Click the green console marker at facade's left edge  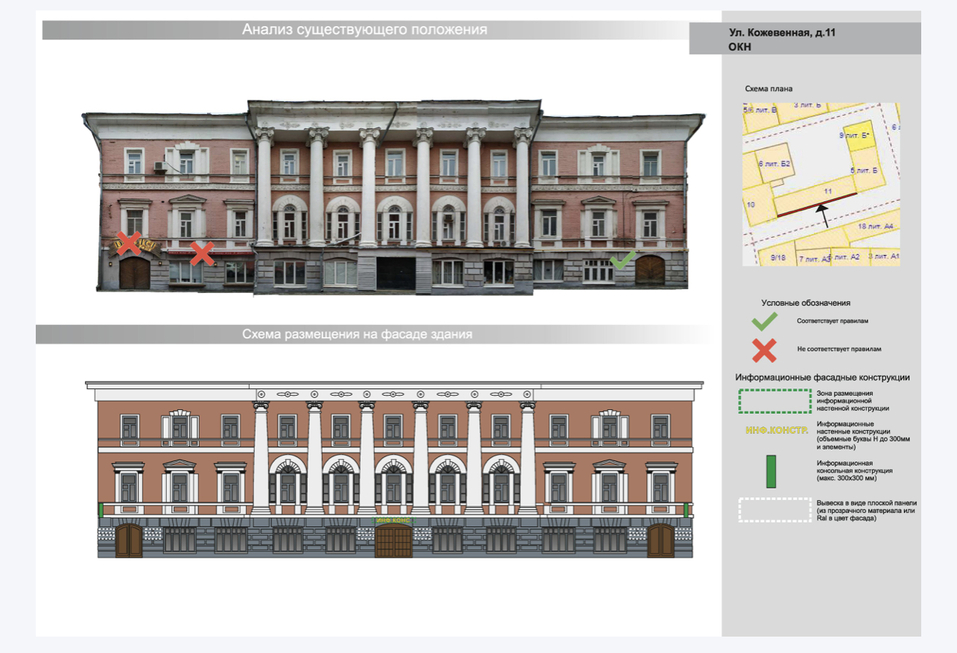[99, 509]
